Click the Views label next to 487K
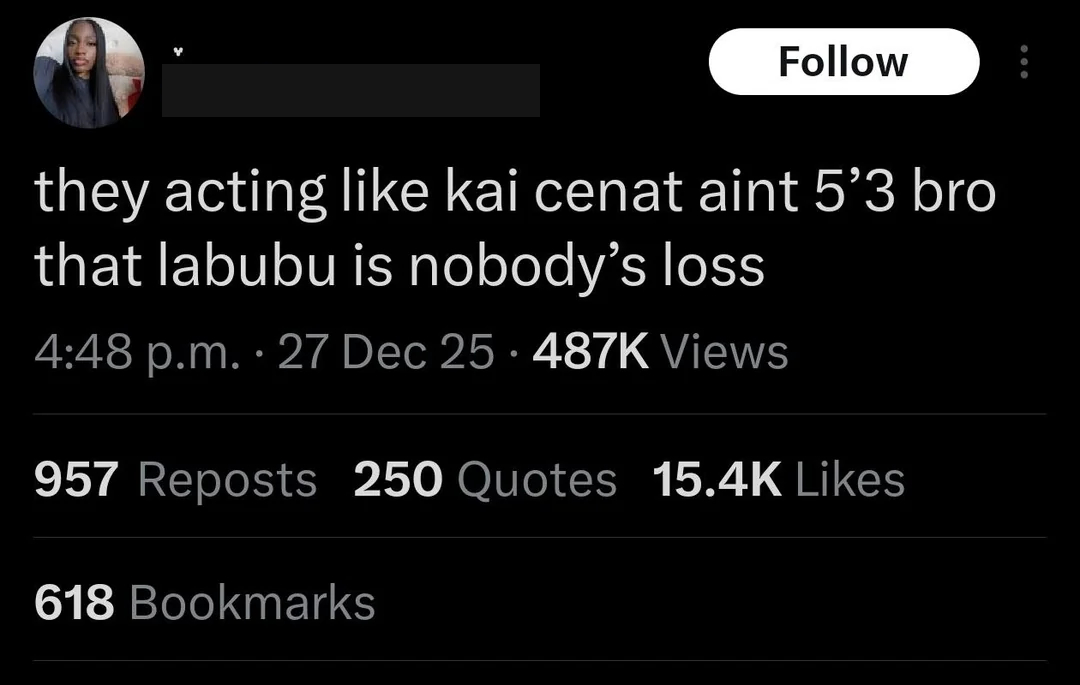 [726, 351]
